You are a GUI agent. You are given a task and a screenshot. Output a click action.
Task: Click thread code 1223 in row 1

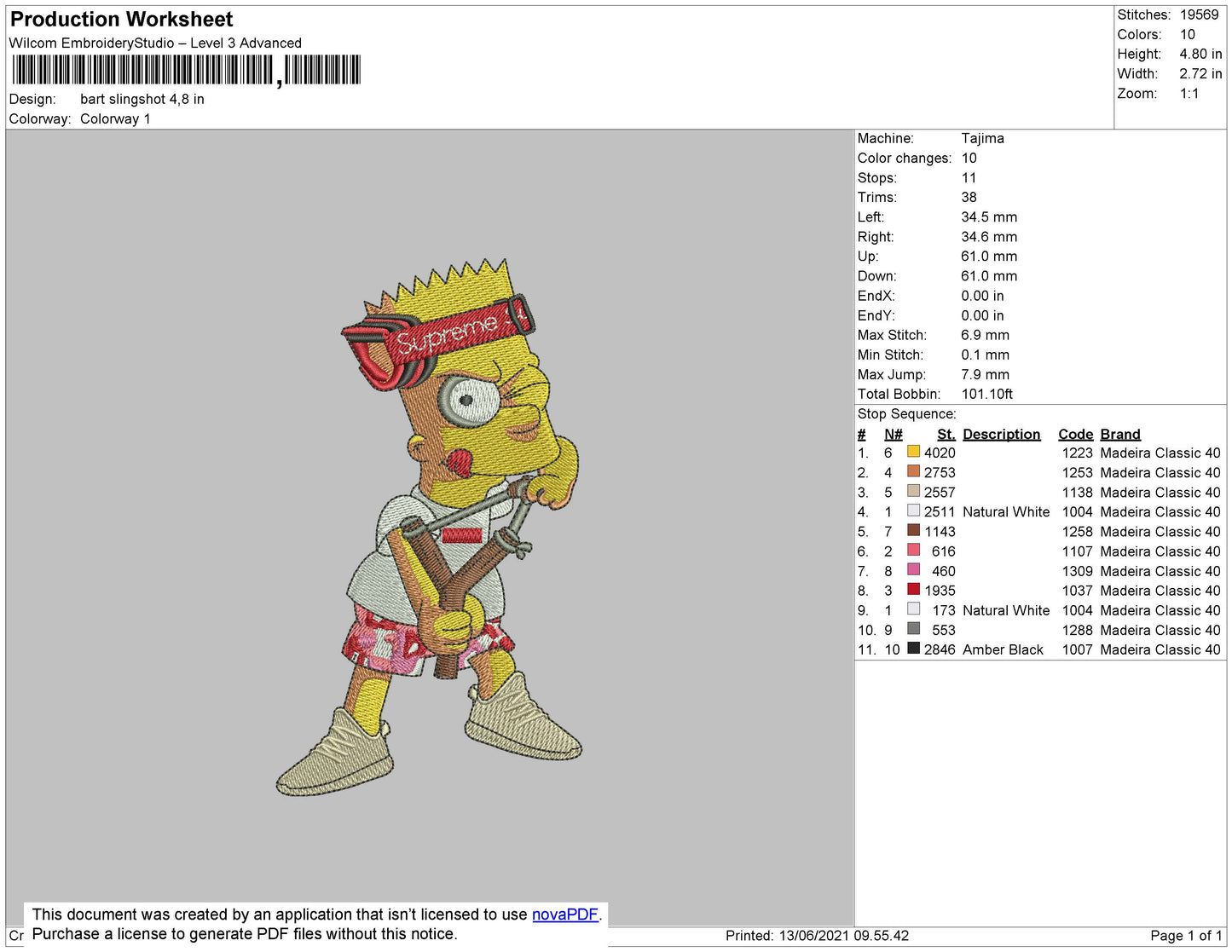click(x=1077, y=453)
